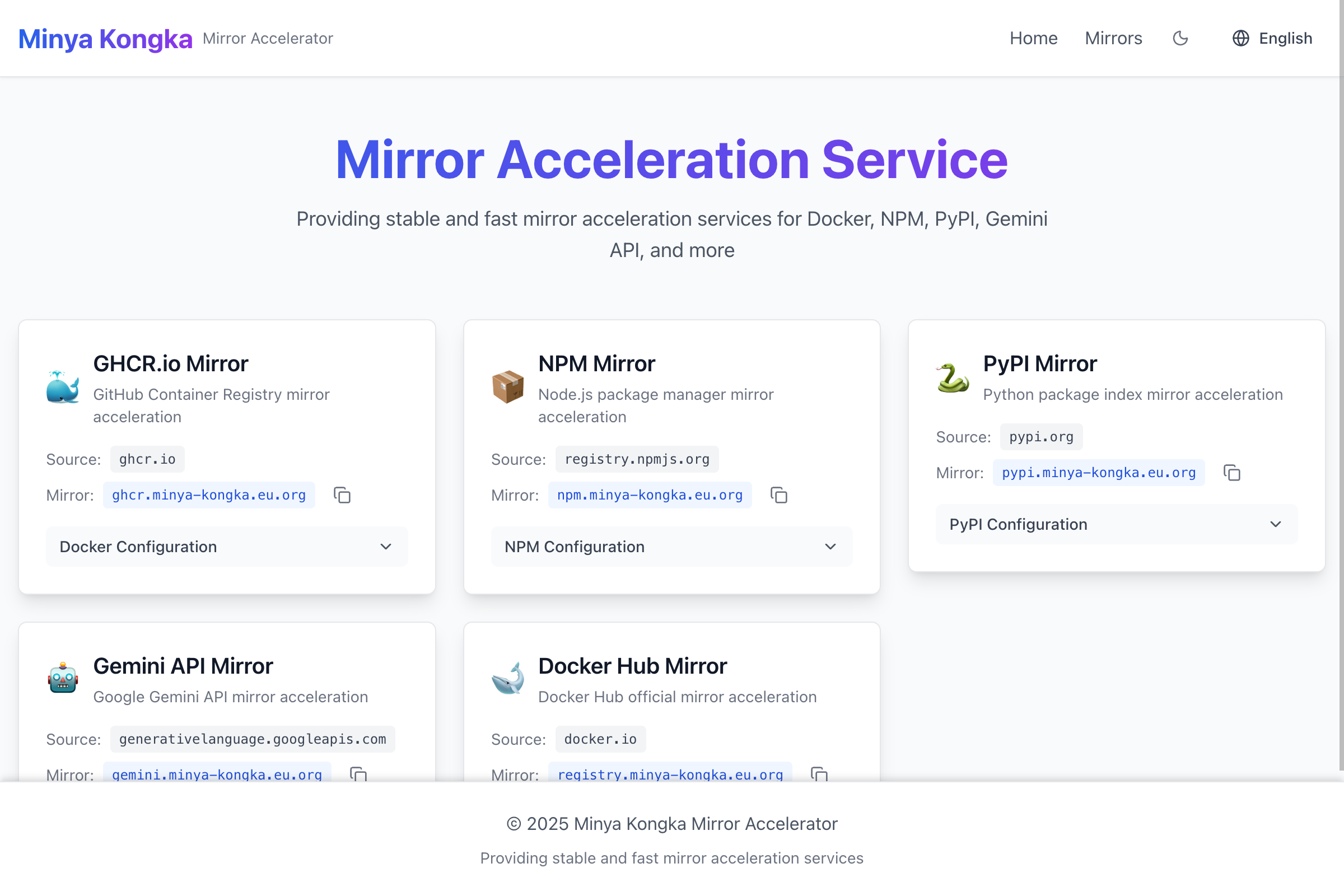Open the Home navigation item
1344x896 pixels.
click(1033, 38)
